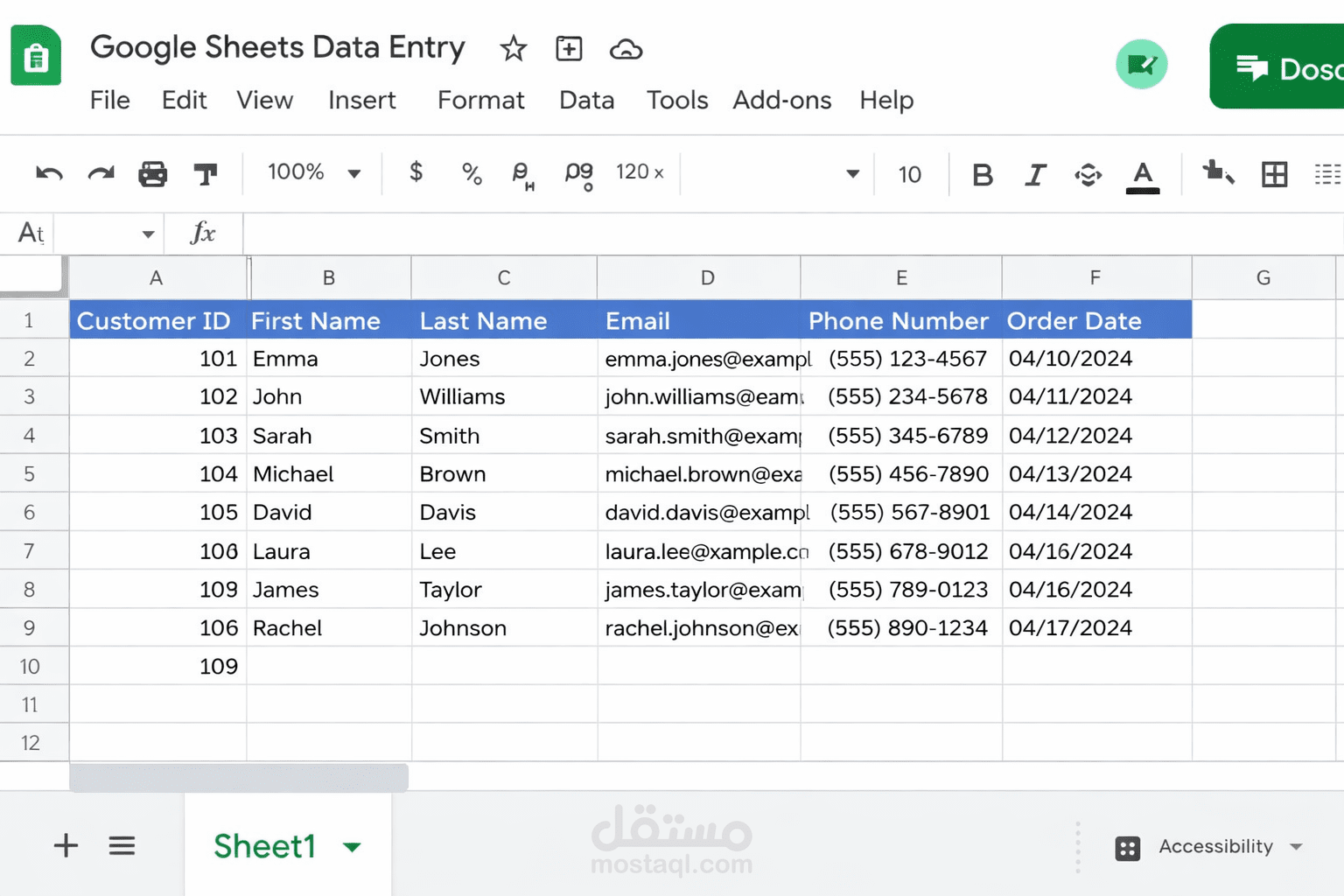This screenshot has width=1344, height=896.
Task: Open the all sheets list icon
Action: (x=122, y=845)
